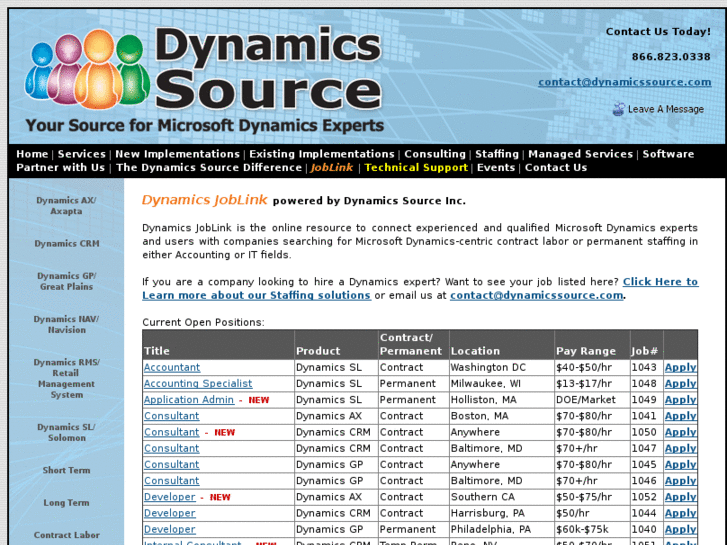Go to Existing Implementations page
This screenshot has width=727, height=545.
(322, 154)
